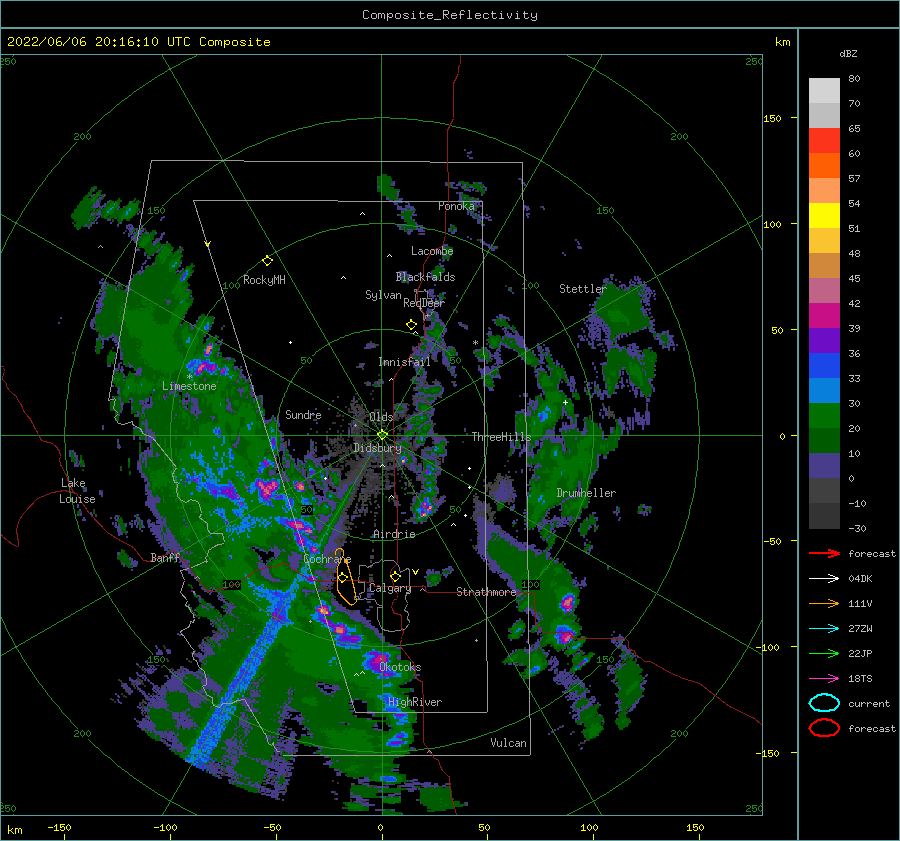
Task: Select the orange 111V arrow legend icon
Action: (x=824, y=603)
